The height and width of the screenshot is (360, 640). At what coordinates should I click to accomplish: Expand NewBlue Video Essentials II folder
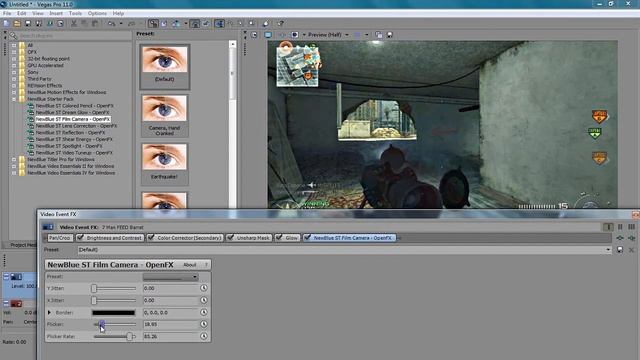14,167
